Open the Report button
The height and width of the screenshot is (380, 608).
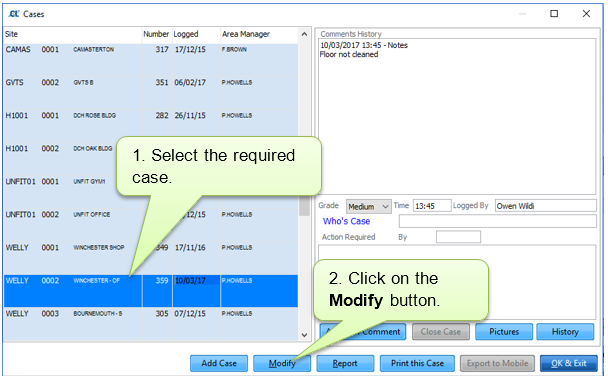[345, 363]
